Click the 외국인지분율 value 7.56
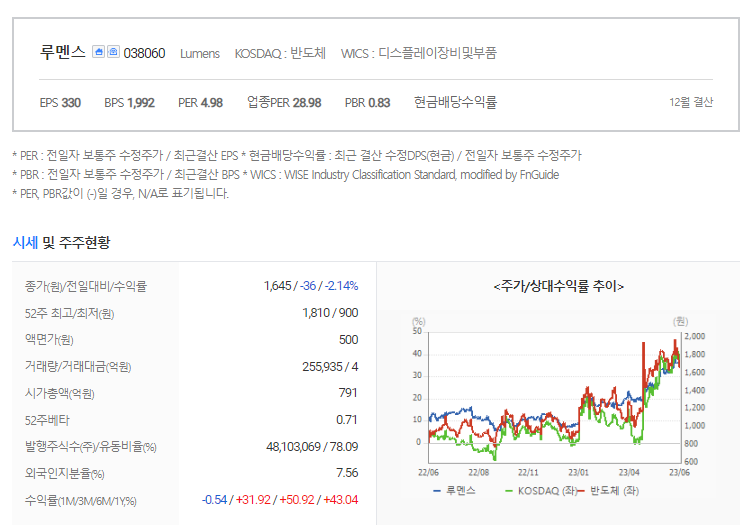Image resolution: width=743 pixels, height=525 pixels. (x=347, y=473)
